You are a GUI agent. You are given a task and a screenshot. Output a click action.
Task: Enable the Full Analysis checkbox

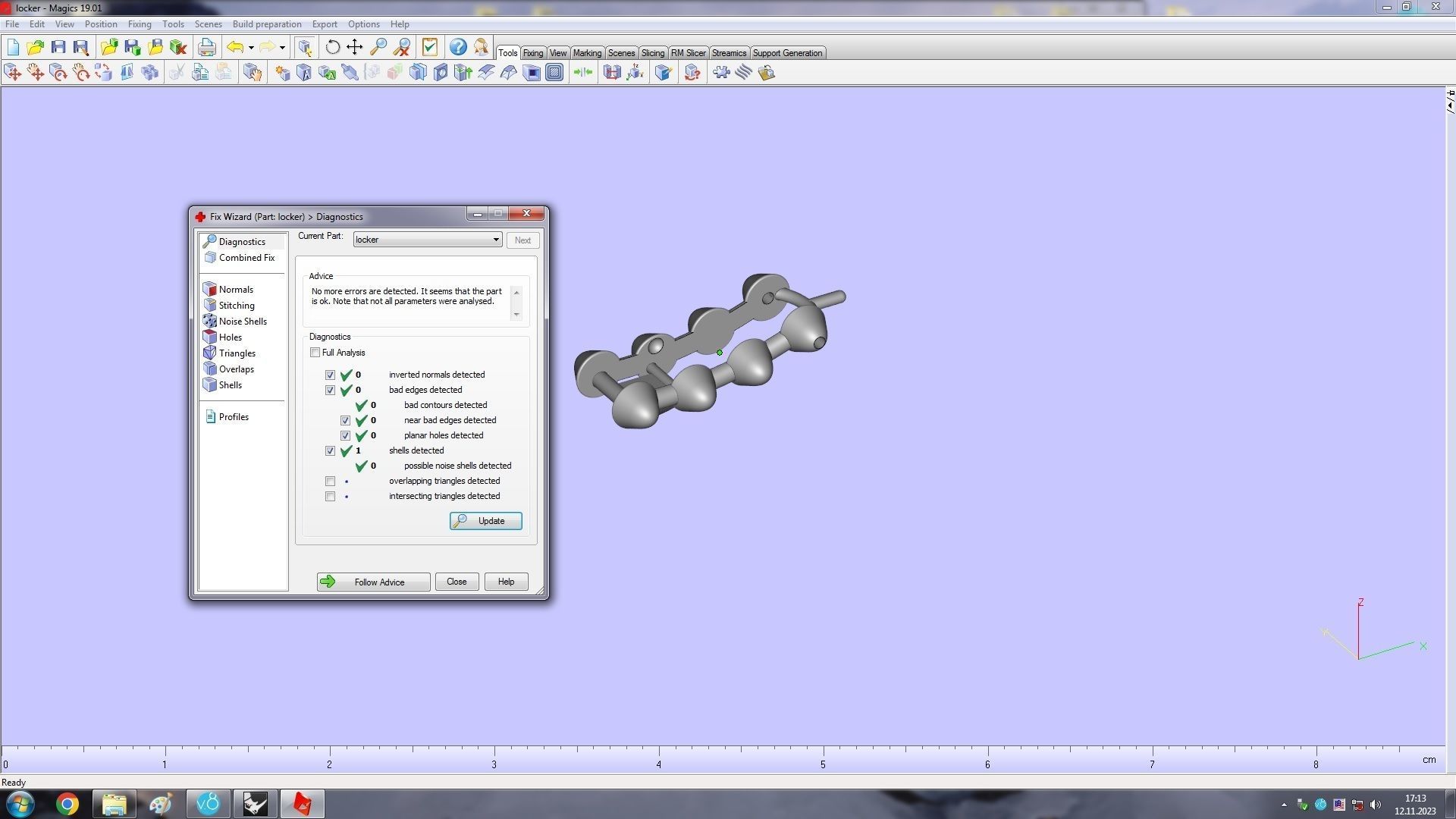(x=315, y=353)
